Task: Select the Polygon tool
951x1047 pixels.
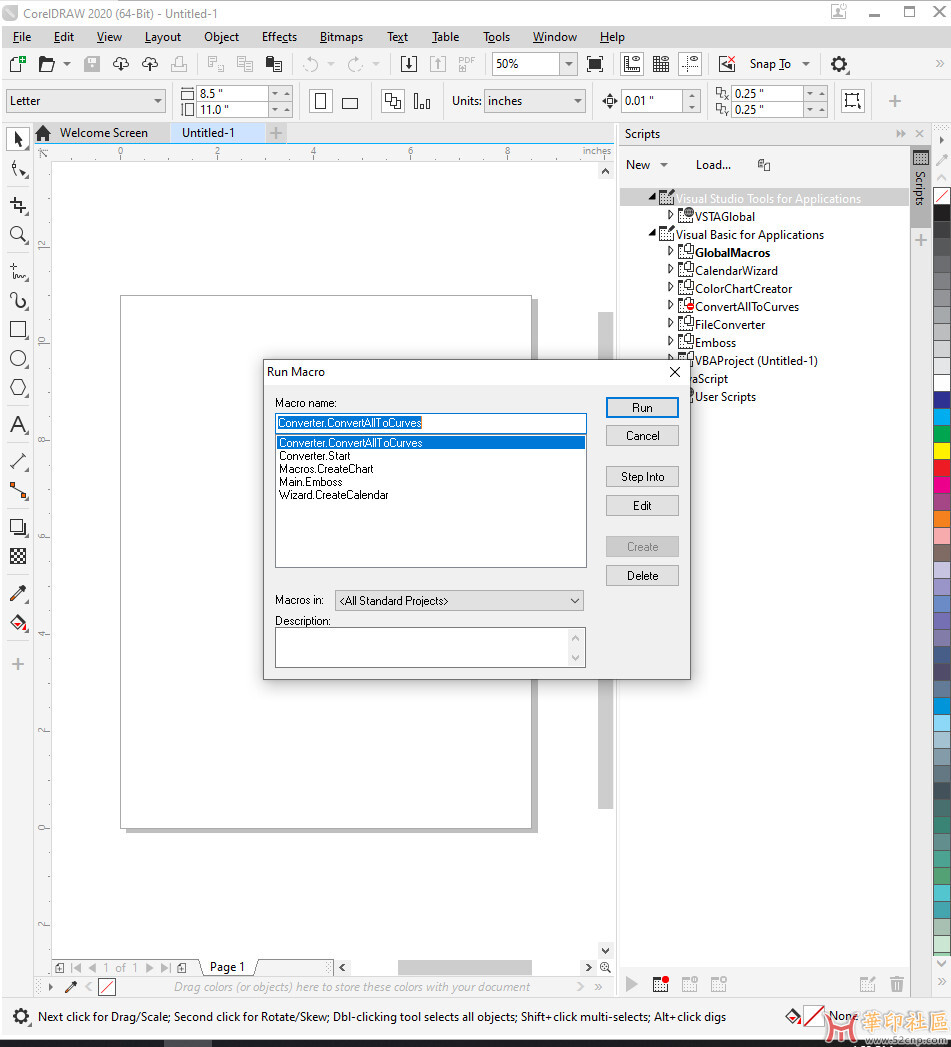Action: click(18, 388)
